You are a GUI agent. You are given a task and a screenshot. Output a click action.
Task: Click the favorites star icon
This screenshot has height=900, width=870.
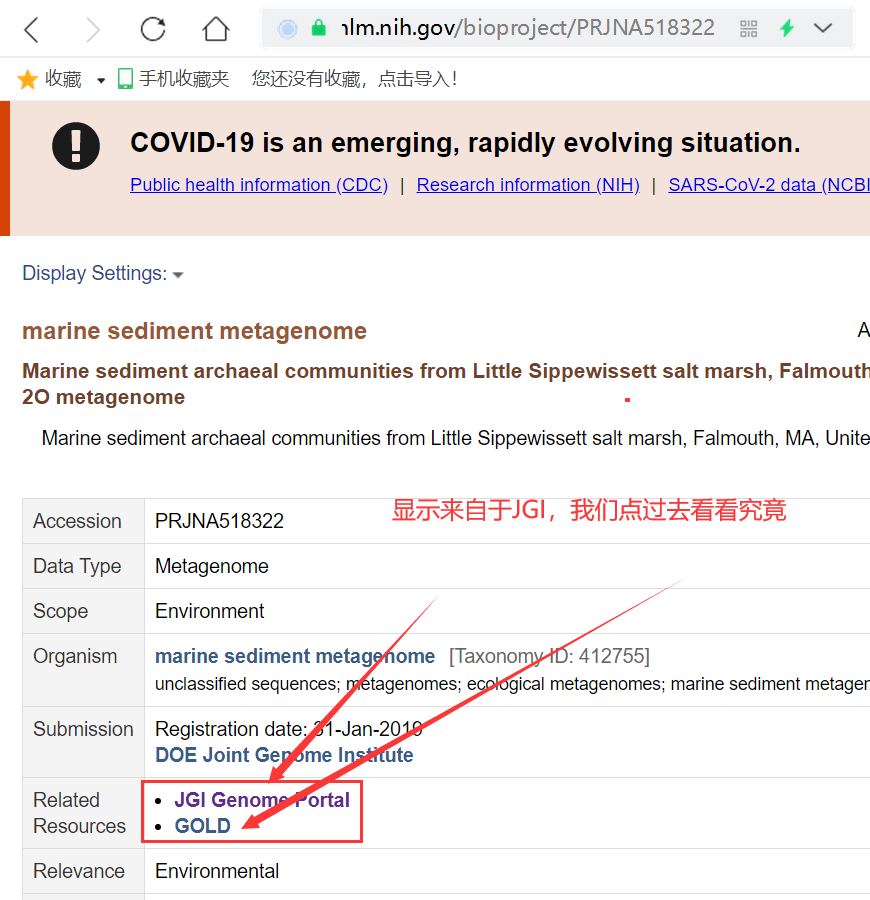pos(27,79)
